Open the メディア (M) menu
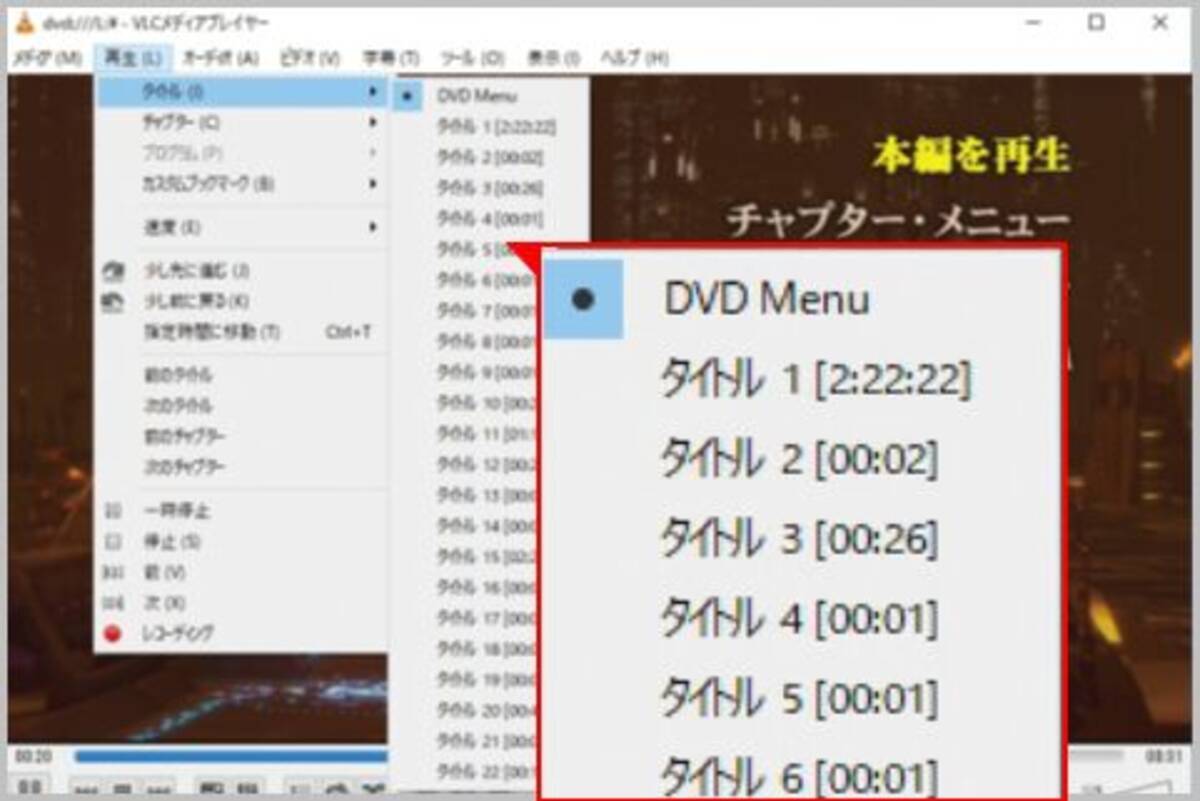1200x801 pixels. pos(47,58)
